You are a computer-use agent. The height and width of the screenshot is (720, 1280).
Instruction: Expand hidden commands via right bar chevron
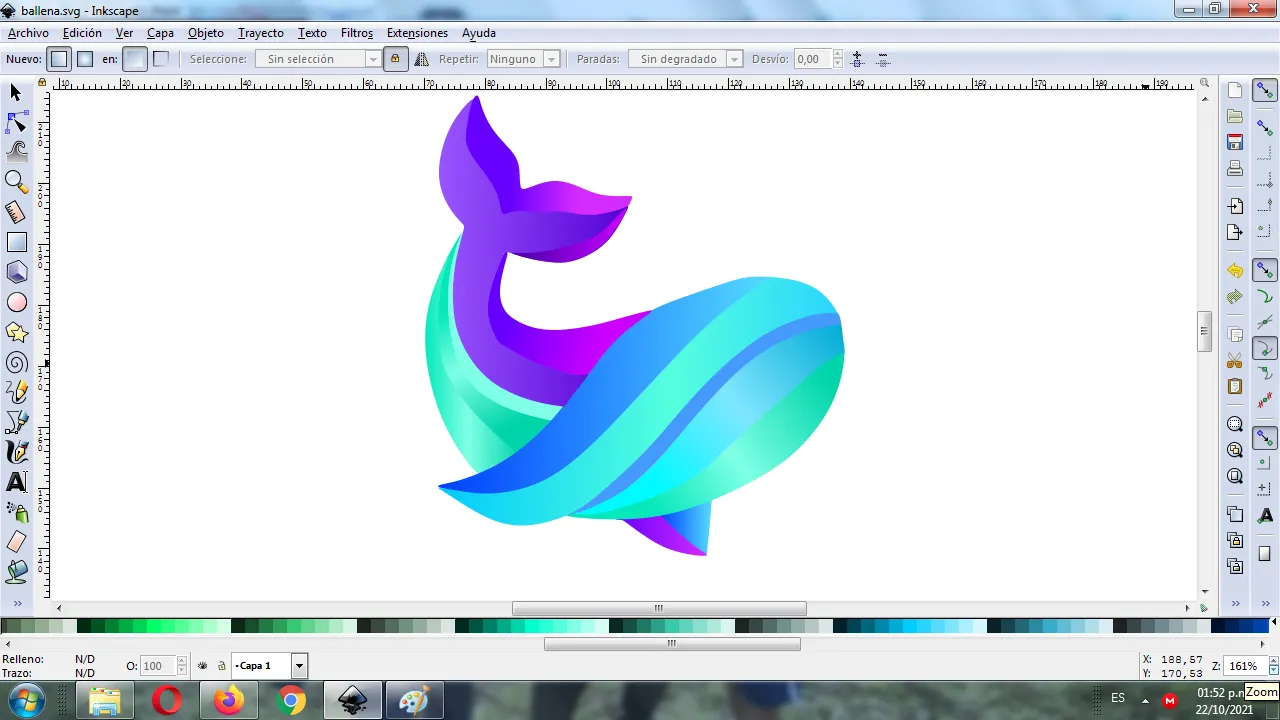pyautogui.click(x=1235, y=604)
